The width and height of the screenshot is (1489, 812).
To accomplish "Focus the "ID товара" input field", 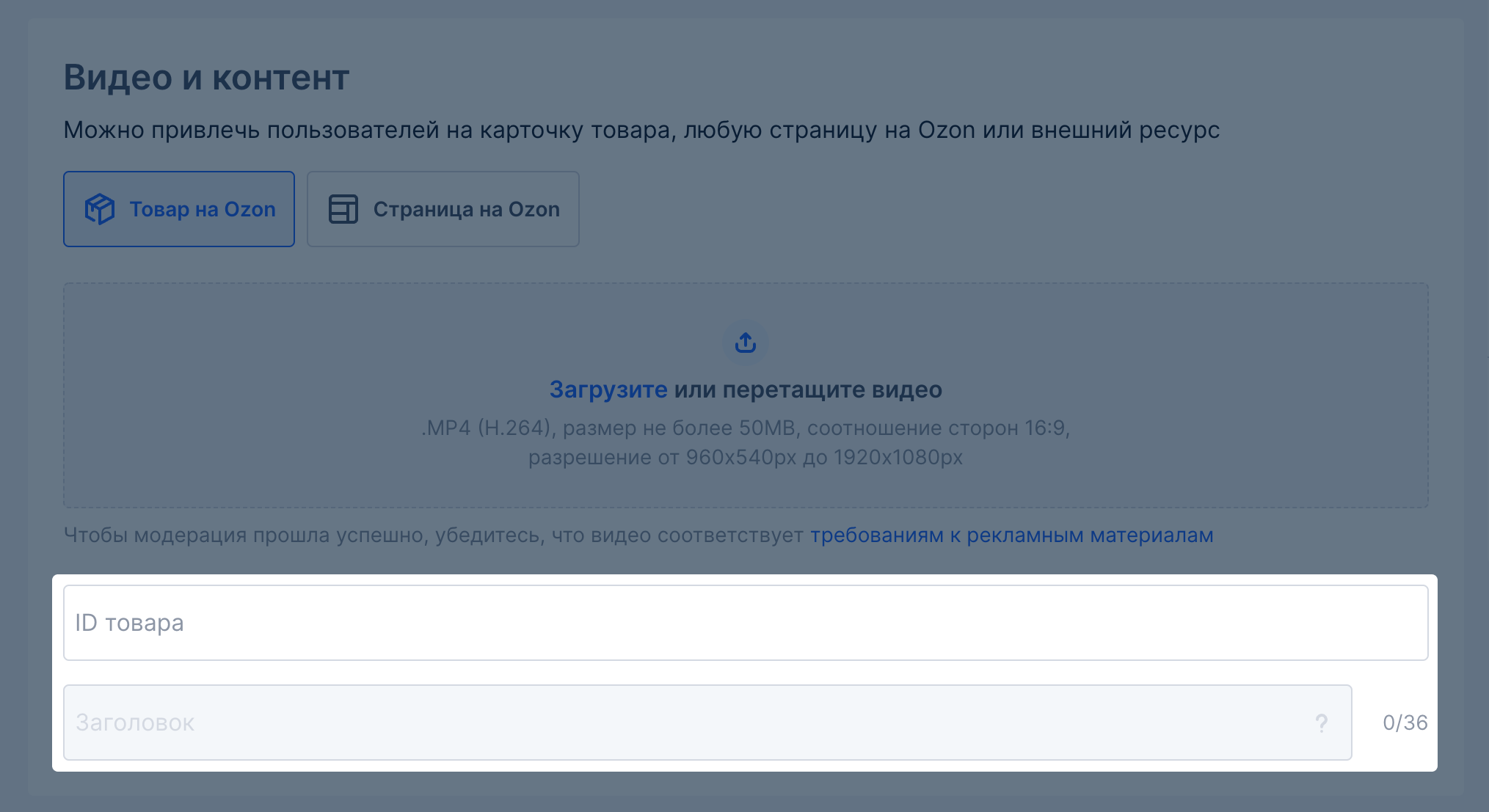I will click(x=746, y=623).
